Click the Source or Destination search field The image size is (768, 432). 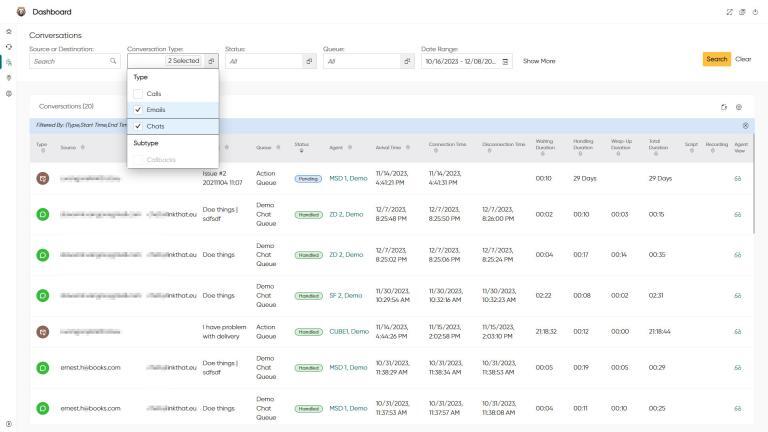70,61
